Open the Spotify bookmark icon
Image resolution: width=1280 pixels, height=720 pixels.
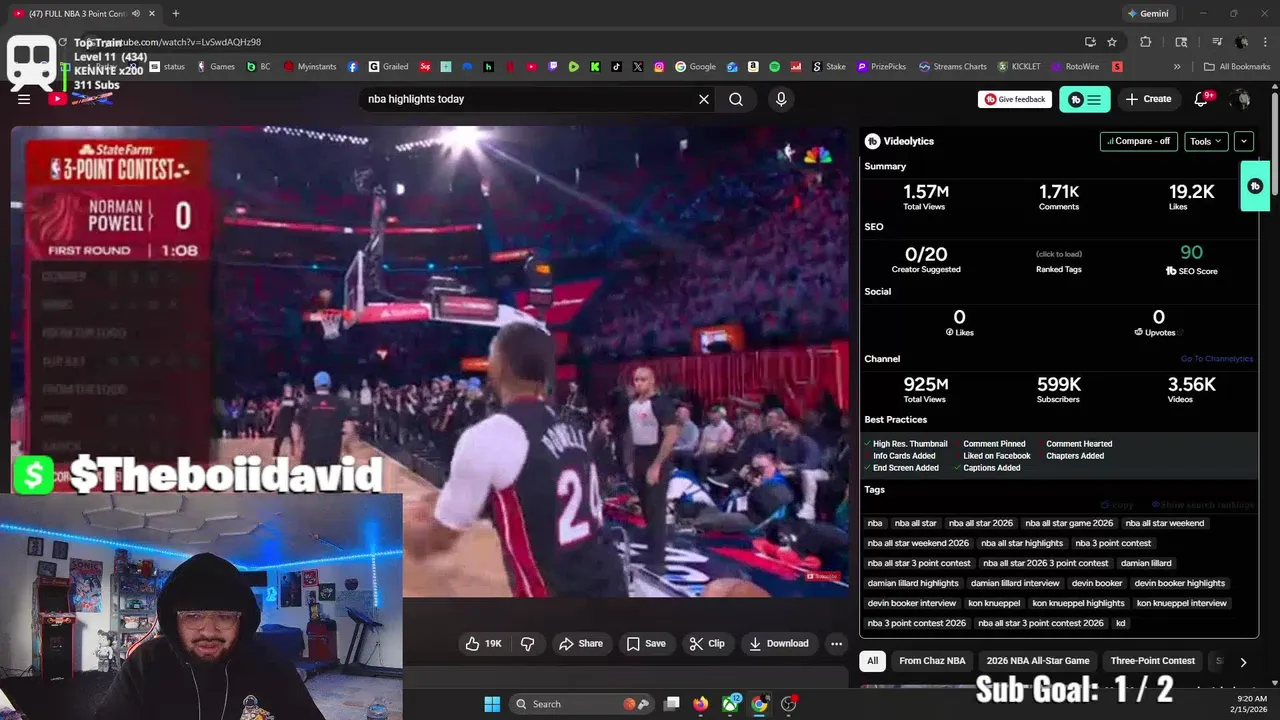[775, 67]
